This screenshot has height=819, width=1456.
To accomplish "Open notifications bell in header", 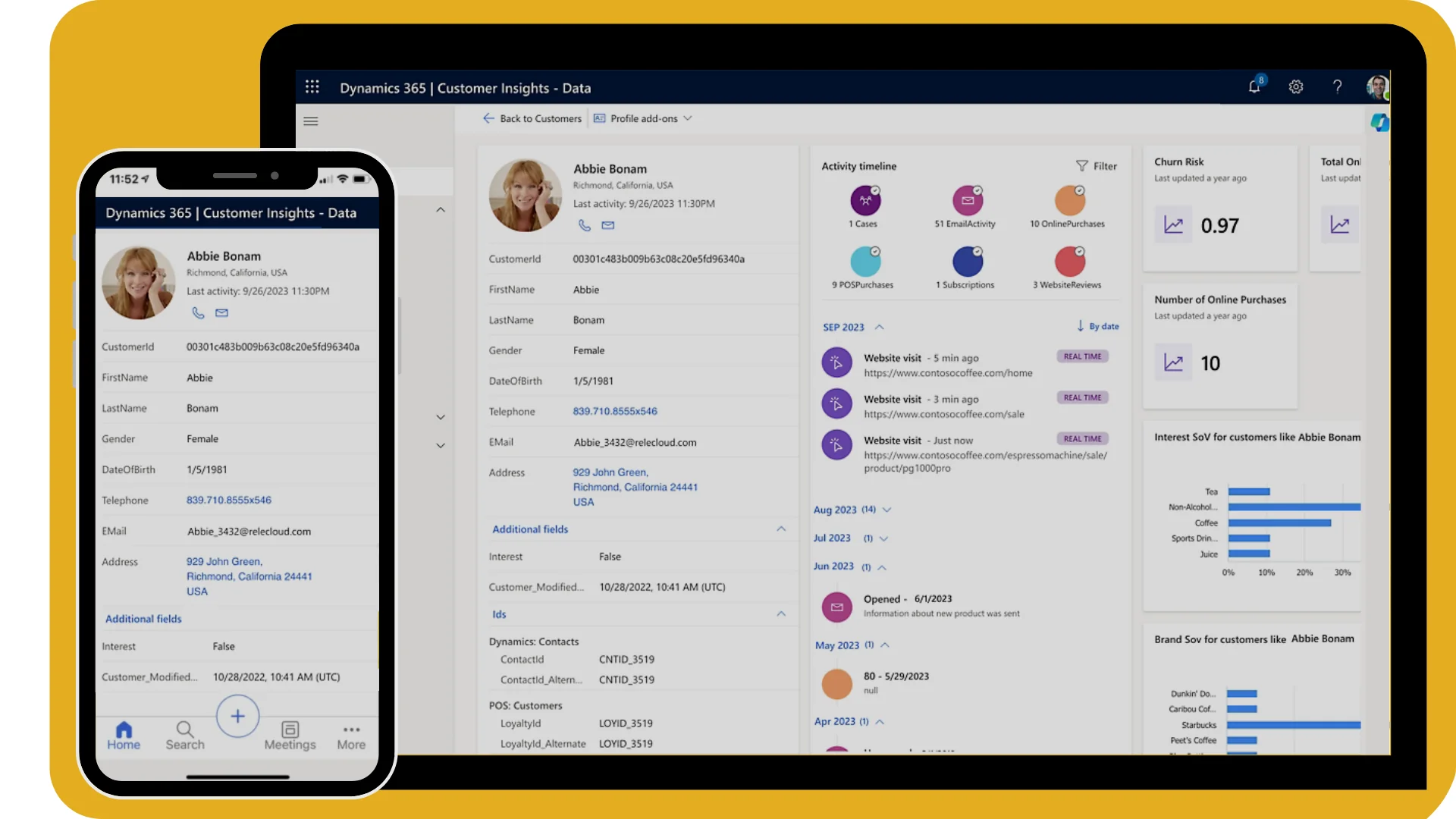I will click(1255, 86).
